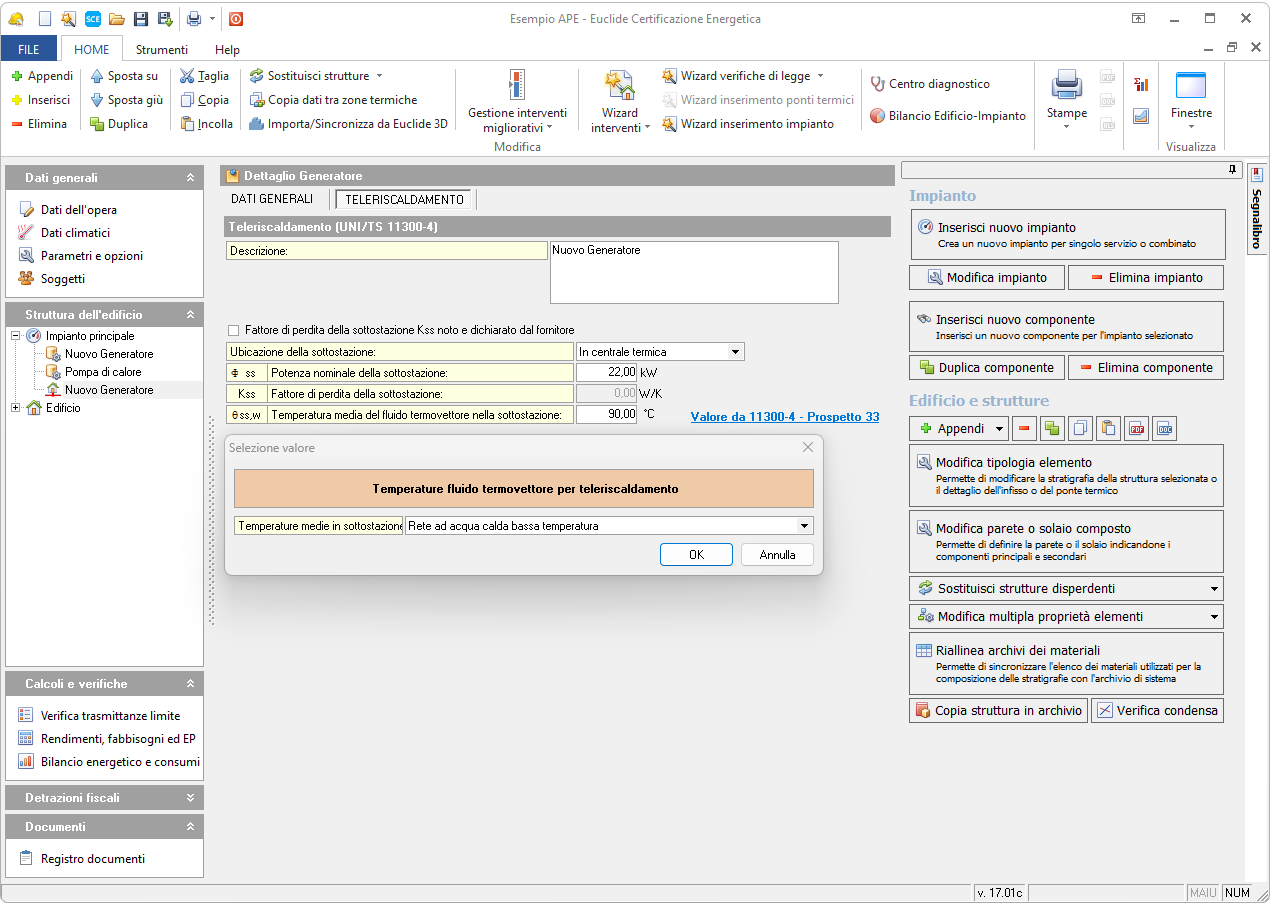Open the Valore da 11300-4 Prospetto 33 link
The image size is (1270, 903).
point(784,416)
